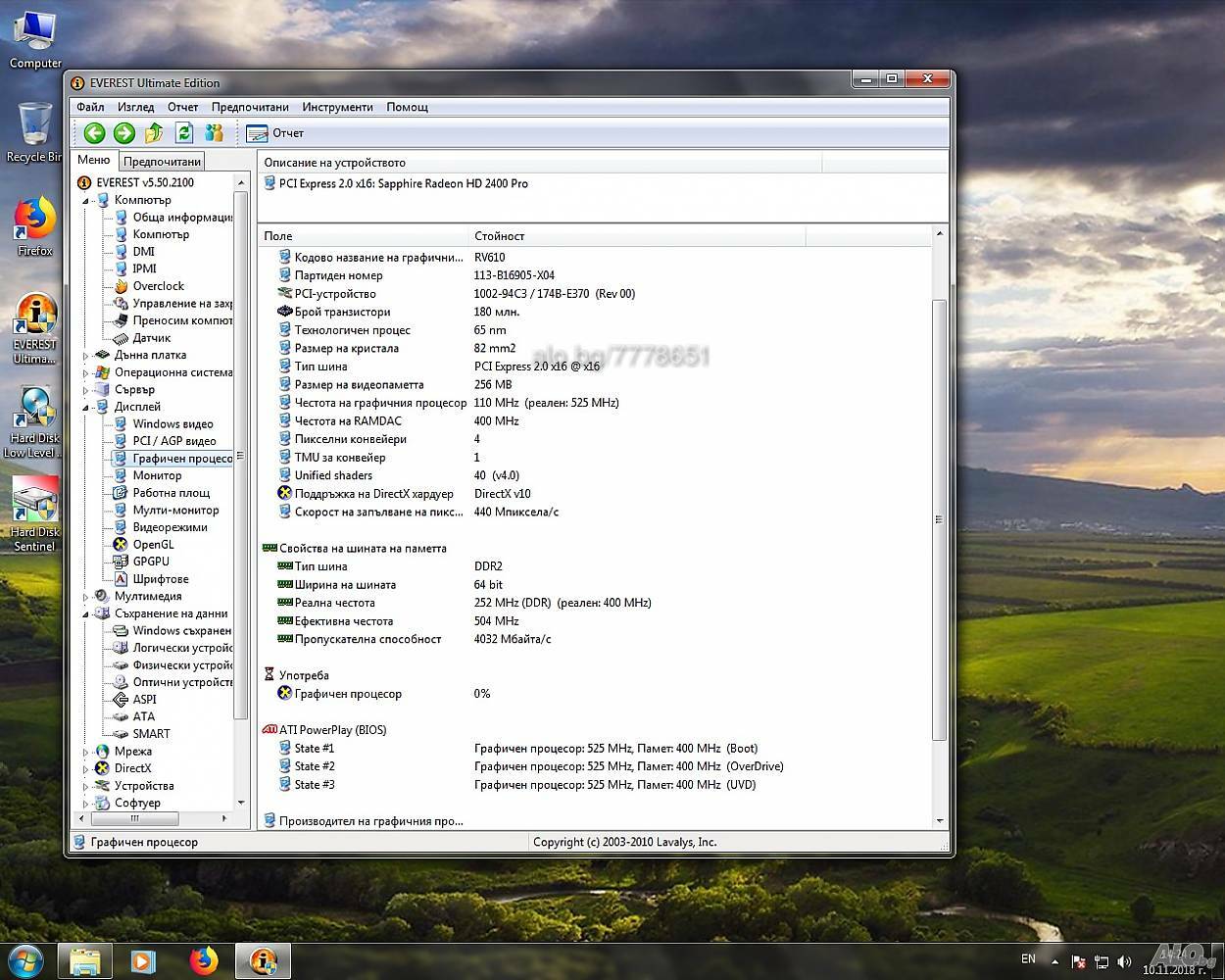Click the Оптични устройства disc icon
1225x980 pixels.
pyautogui.click(x=121, y=682)
